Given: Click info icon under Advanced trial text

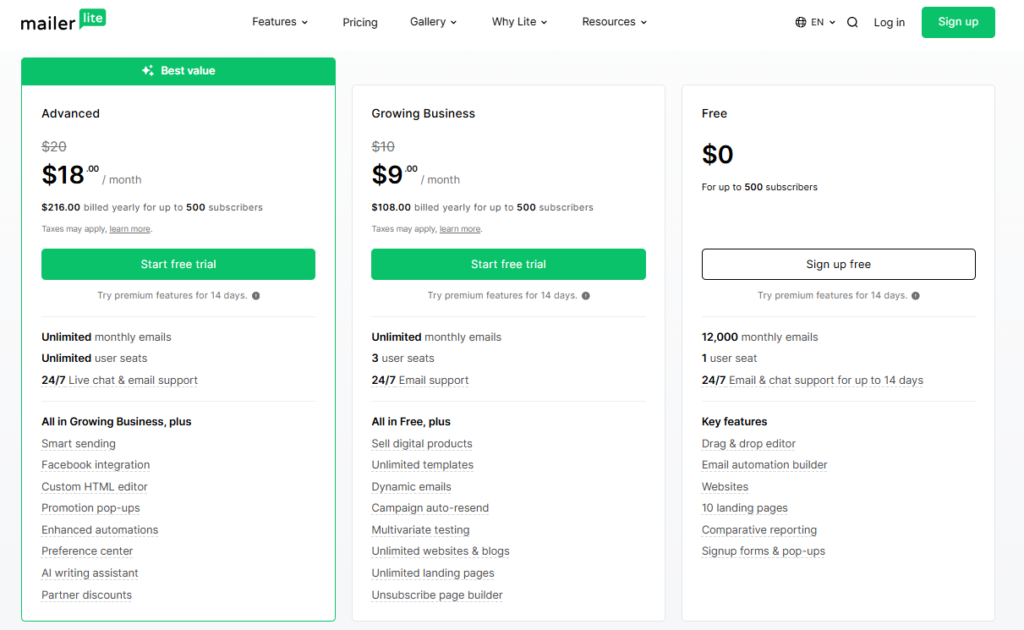Looking at the screenshot, I should pyautogui.click(x=256, y=296).
